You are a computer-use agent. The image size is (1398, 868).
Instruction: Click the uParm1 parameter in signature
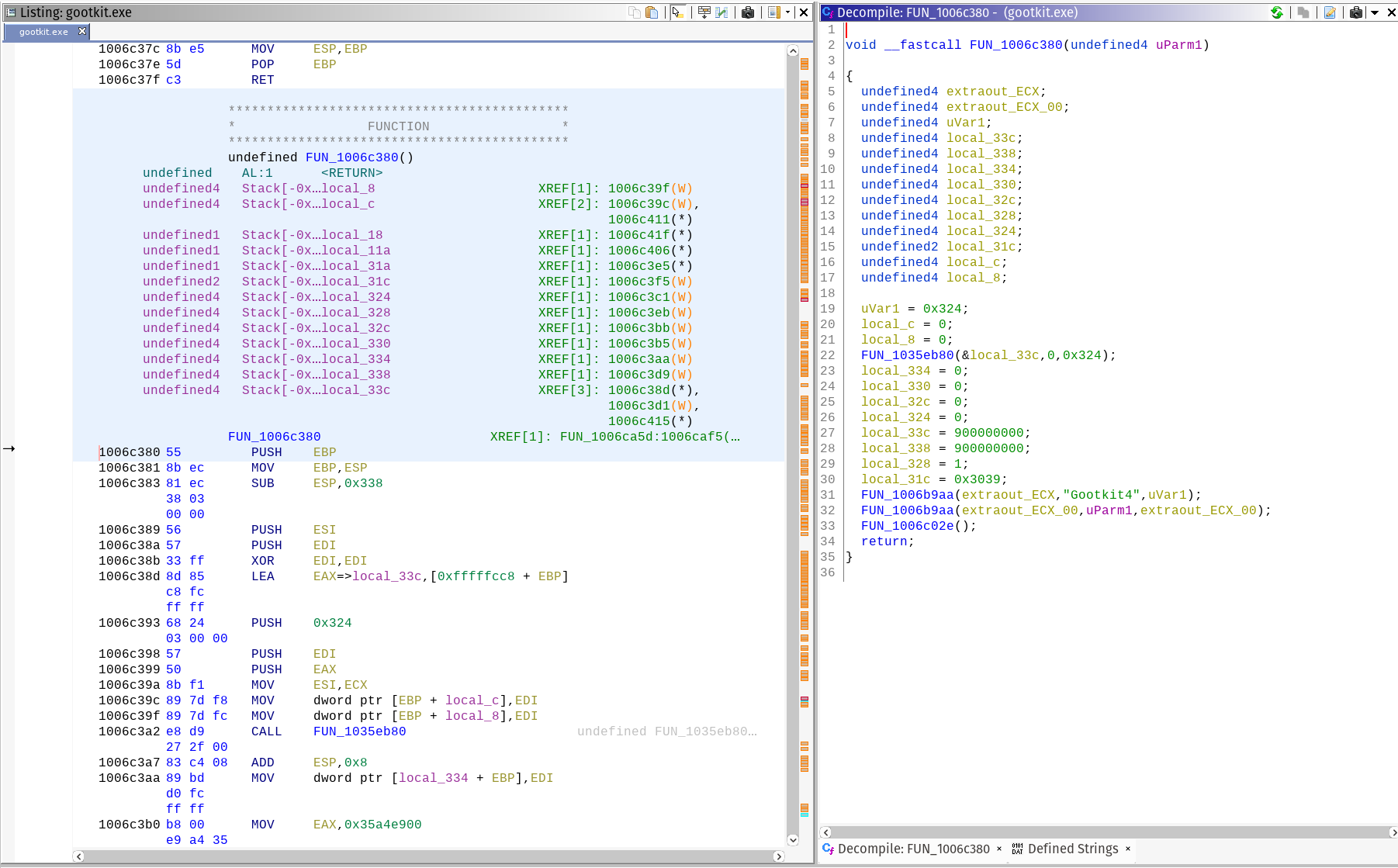click(x=1178, y=45)
